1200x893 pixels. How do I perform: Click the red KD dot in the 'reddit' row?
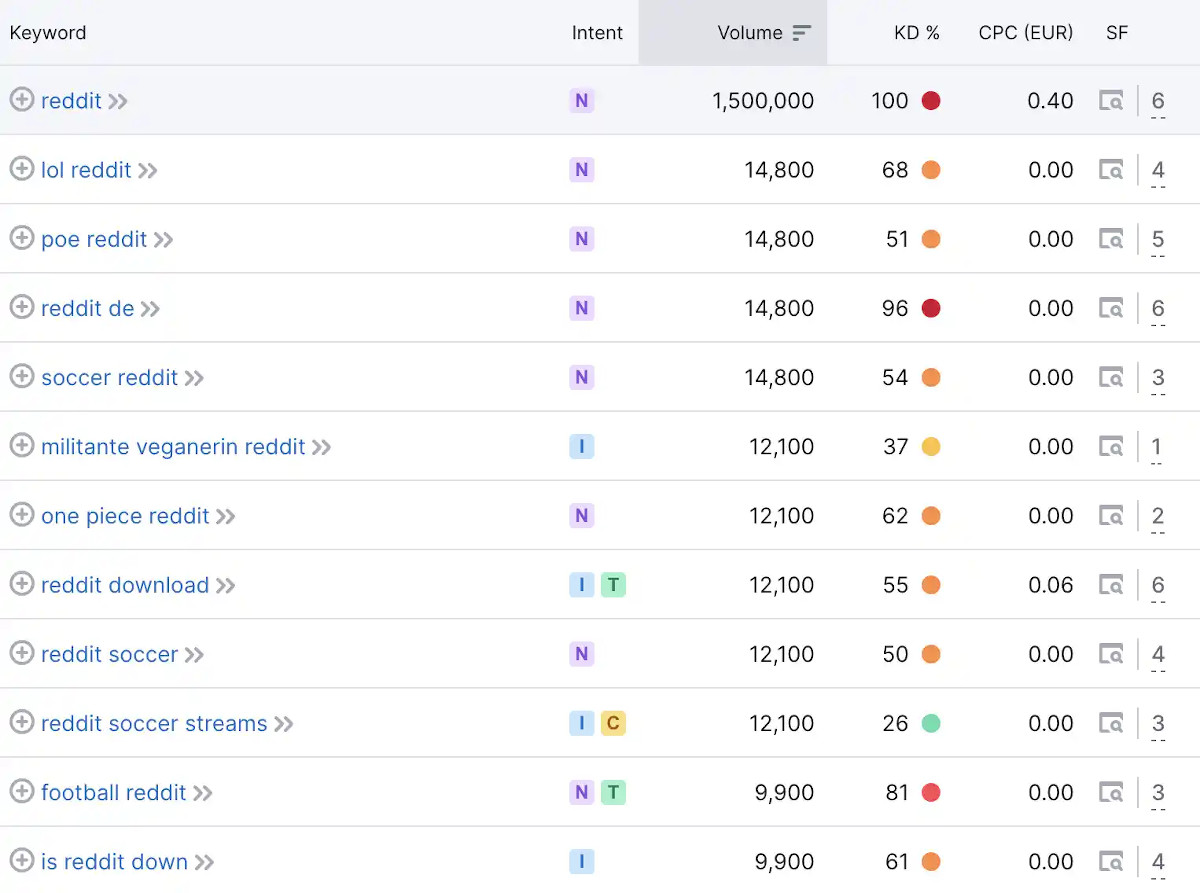tap(931, 100)
